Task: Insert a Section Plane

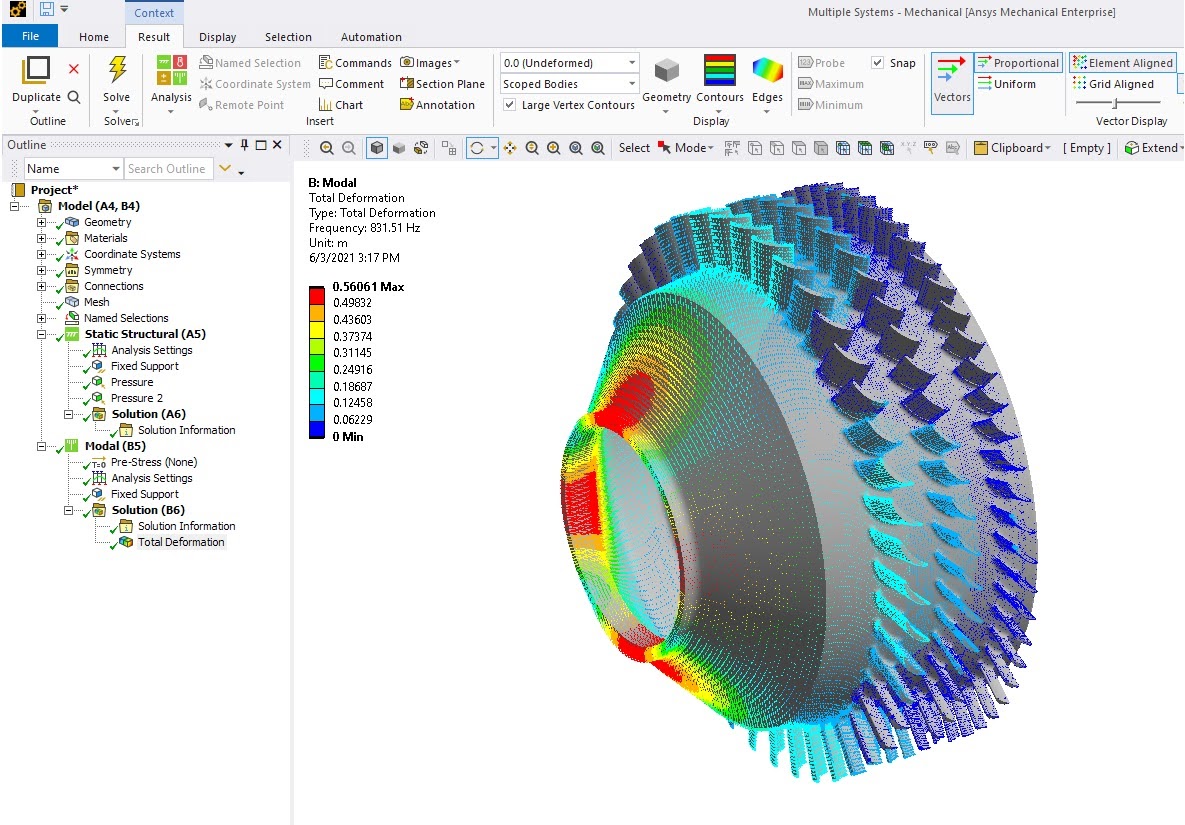Action: coord(442,84)
